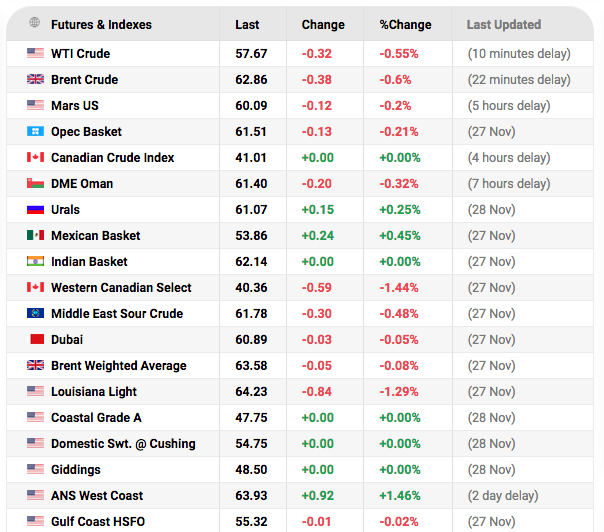Click the flag beside Middle East Sour Crude
This screenshot has width=604, height=532.
click(x=35, y=313)
